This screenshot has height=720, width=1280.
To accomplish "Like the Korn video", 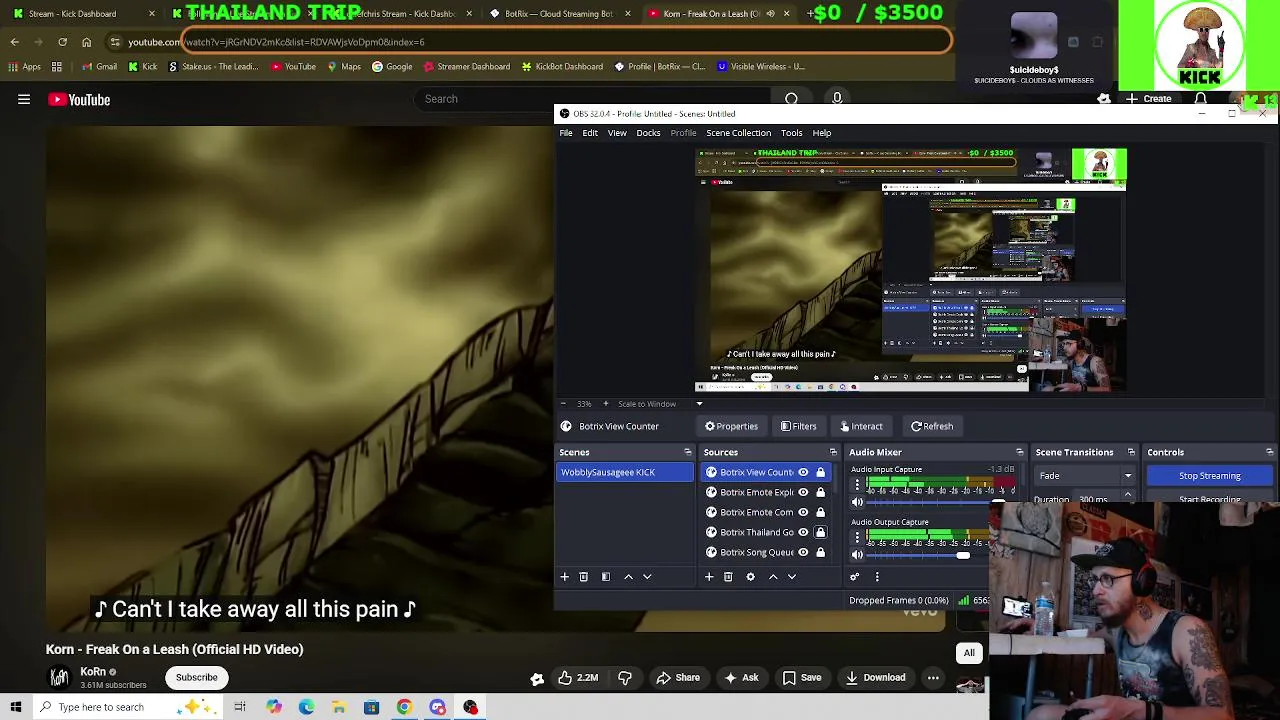I will [578, 677].
